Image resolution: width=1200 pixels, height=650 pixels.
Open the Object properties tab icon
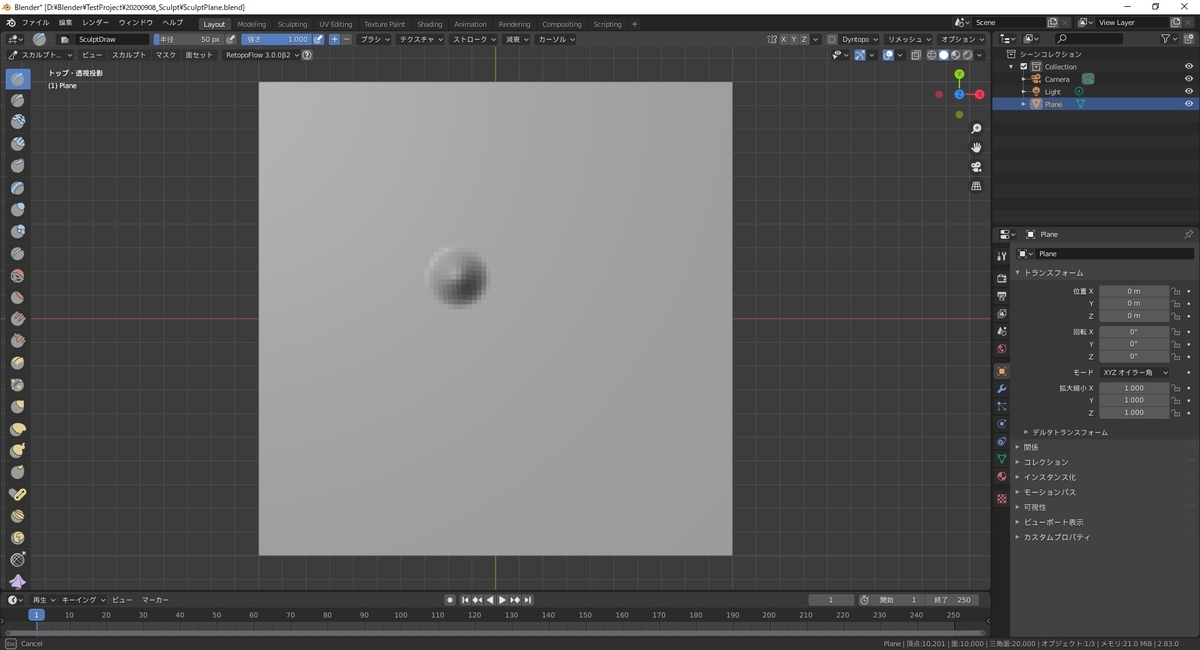1002,371
